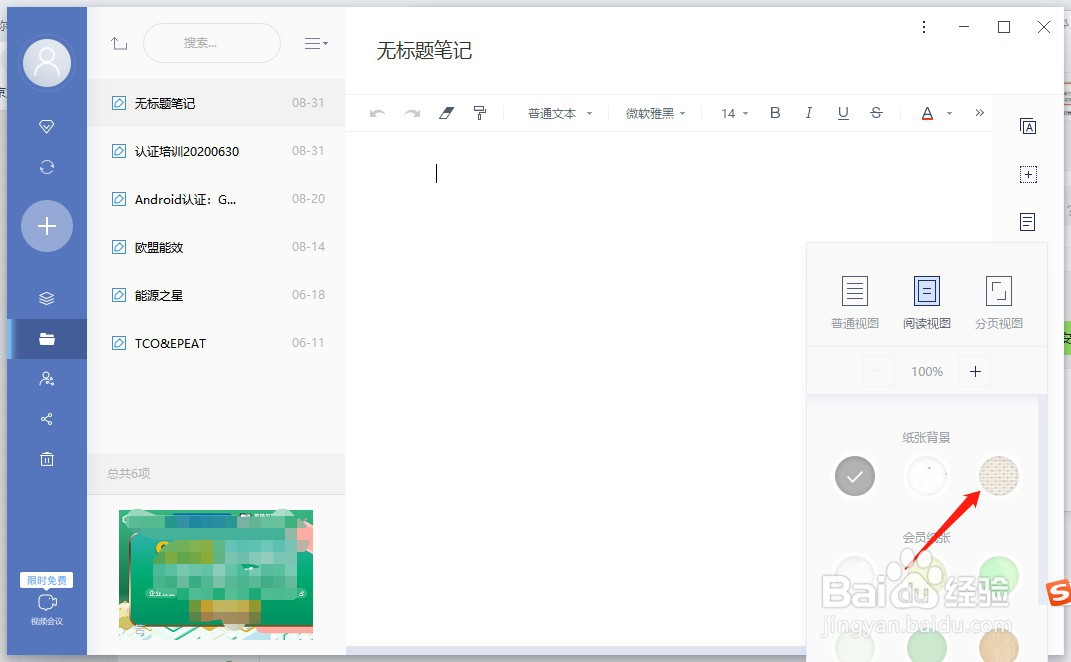Select the format painter tool

tap(480, 113)
